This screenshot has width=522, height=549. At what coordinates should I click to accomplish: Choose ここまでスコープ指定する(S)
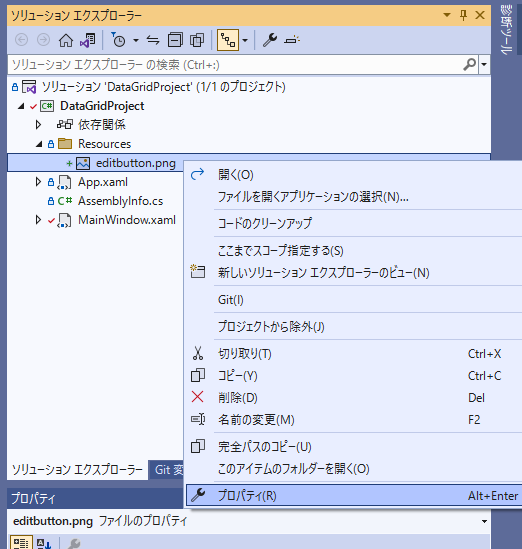pyautogui.click(x=354, y=250)
